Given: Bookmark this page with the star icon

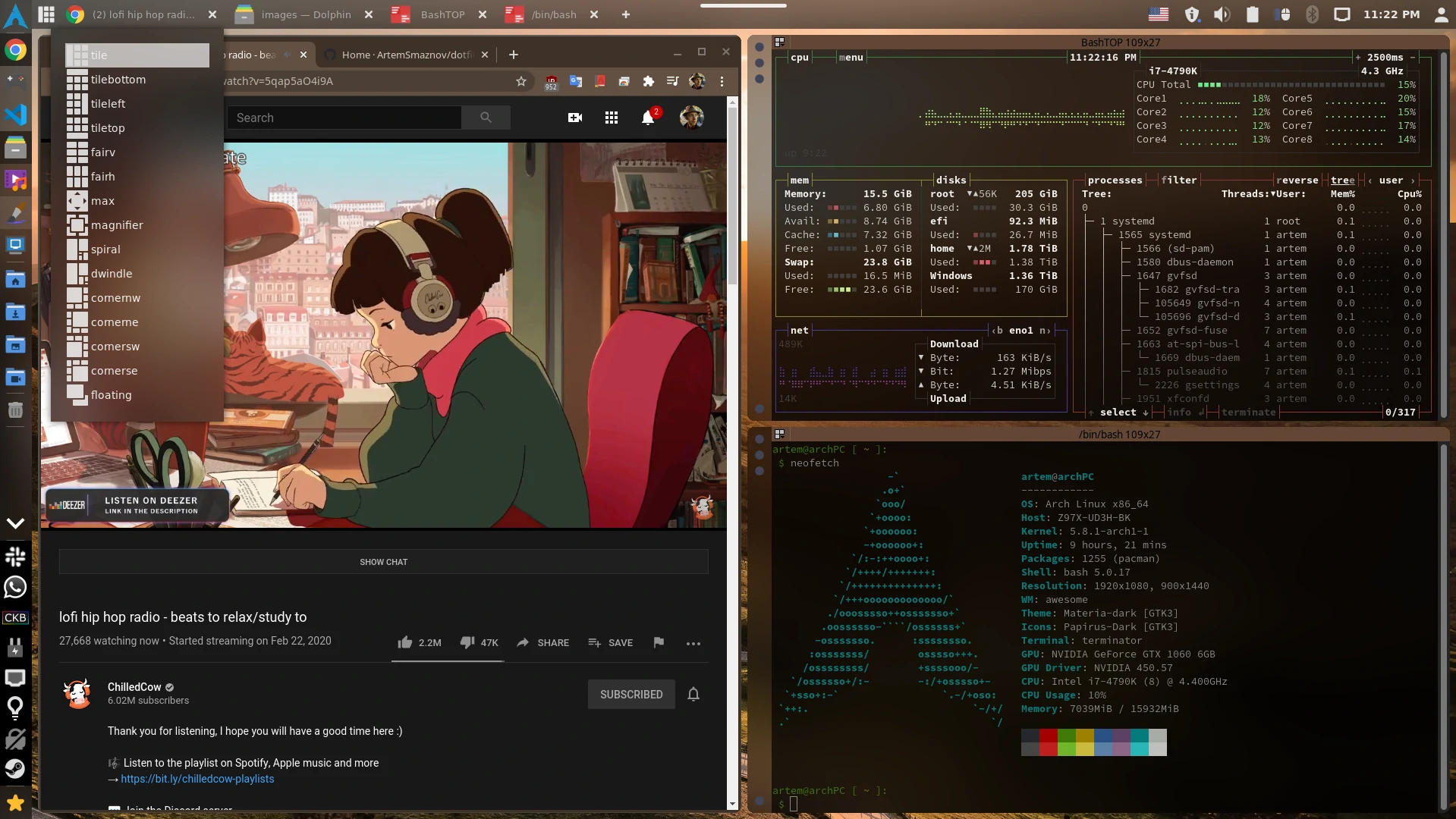Looking at the screenshot, I should coord(521,81).
